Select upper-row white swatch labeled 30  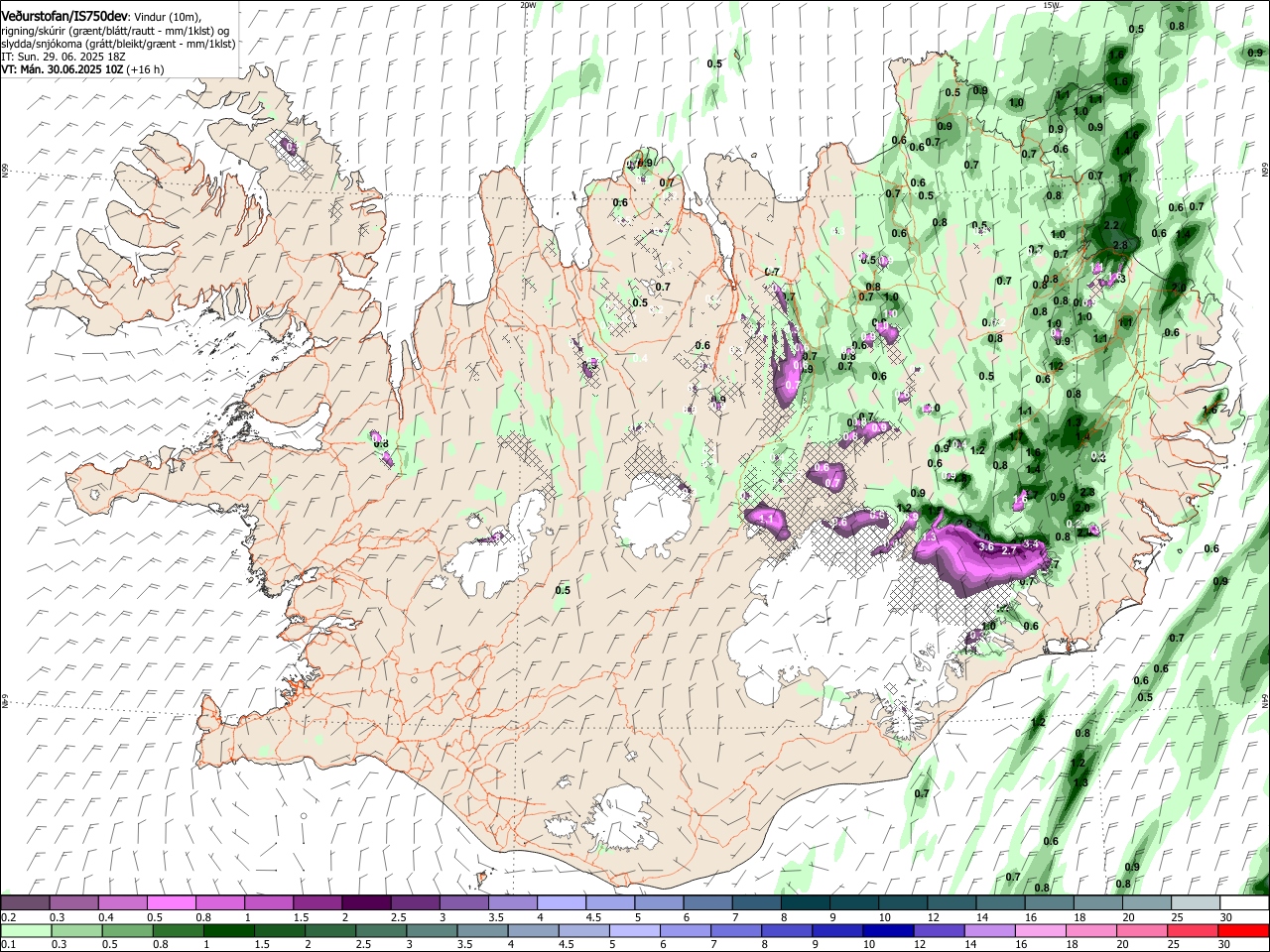click(1245, 903)
